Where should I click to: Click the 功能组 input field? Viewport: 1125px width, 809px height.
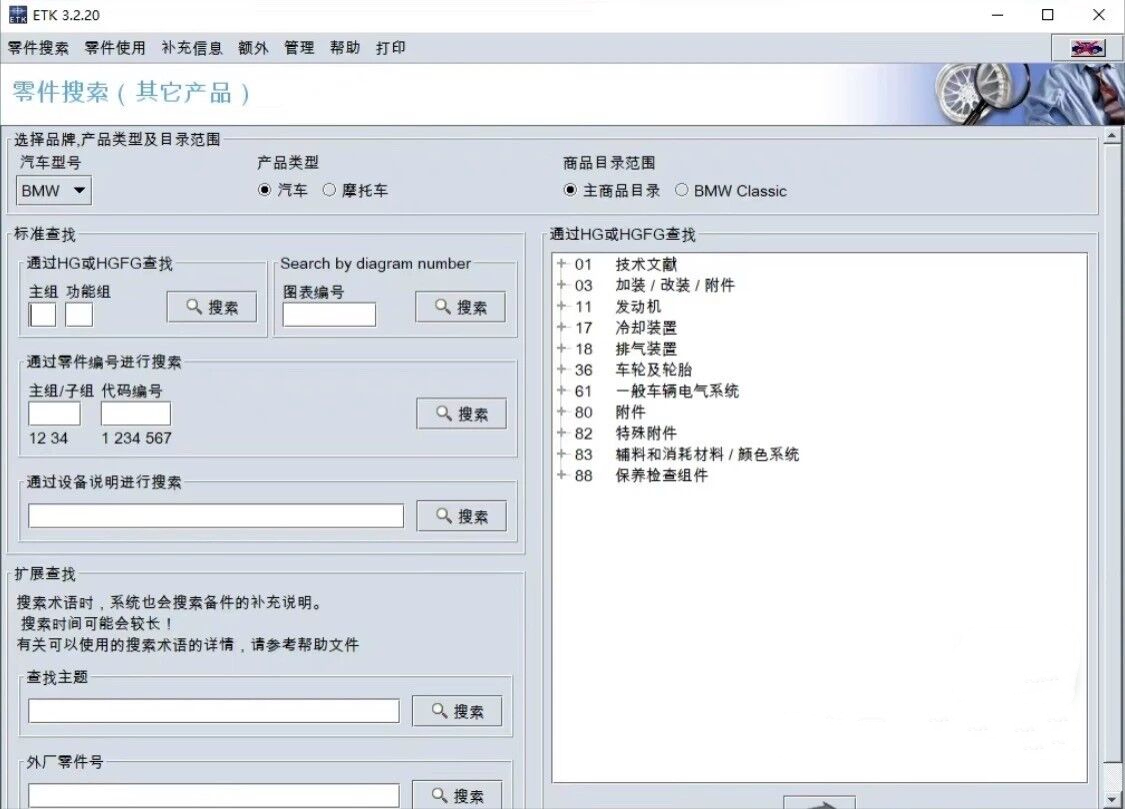click(79, 314)
